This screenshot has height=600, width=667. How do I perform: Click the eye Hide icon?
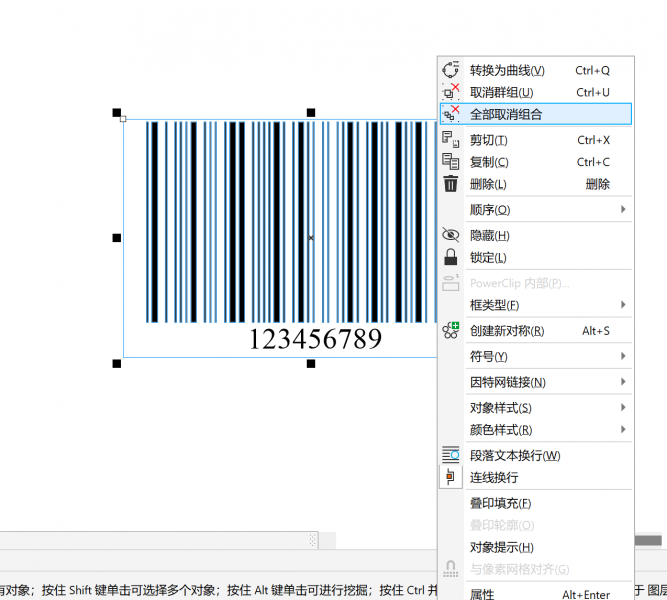(x=450, y=235)
